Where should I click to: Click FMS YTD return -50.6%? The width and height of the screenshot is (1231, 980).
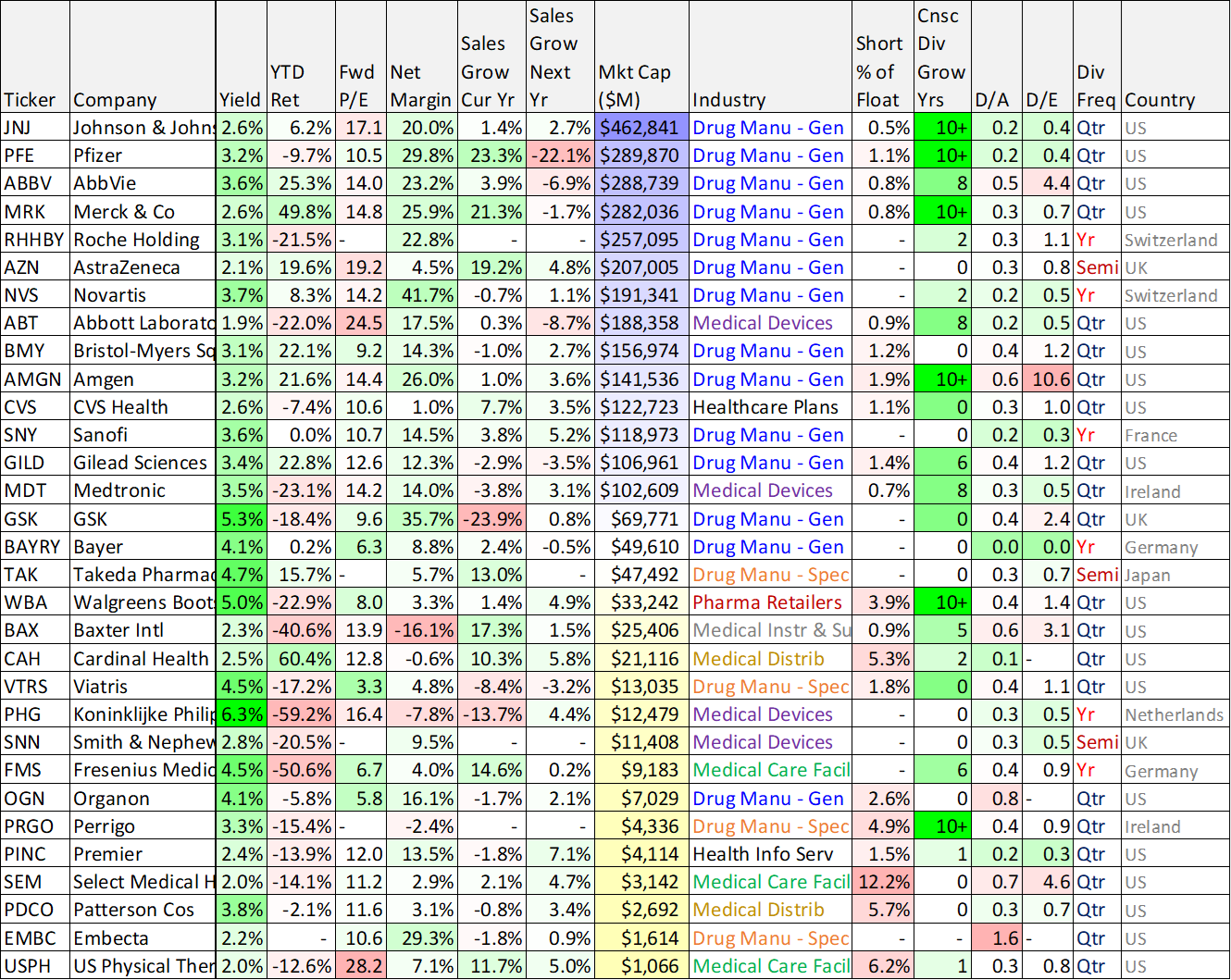point(302,770)
